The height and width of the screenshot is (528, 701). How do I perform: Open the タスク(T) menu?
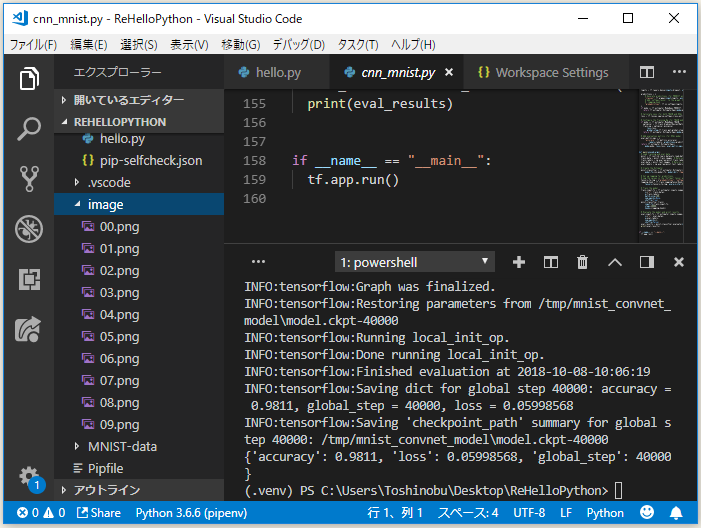pos(358,45)
